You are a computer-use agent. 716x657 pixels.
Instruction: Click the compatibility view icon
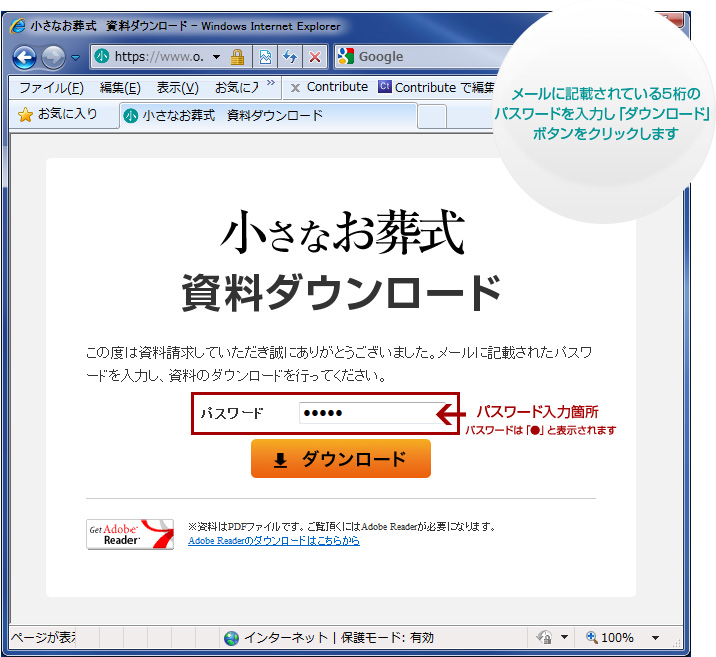(265, 57)
